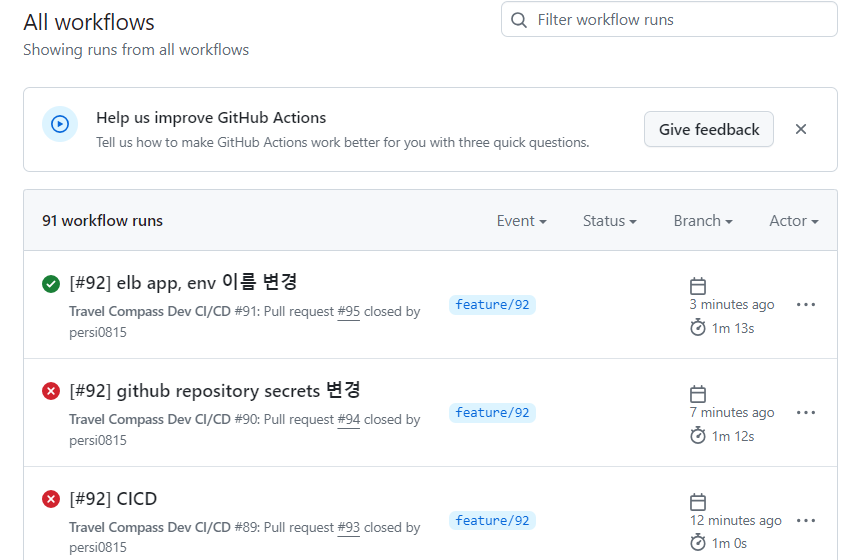
Task: Click red failed icon for github repository secrets run
Action: coord(51,391)
